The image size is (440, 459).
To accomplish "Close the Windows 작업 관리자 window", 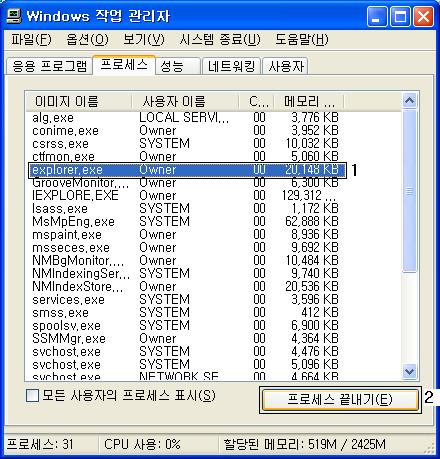I will click(423, 16).
